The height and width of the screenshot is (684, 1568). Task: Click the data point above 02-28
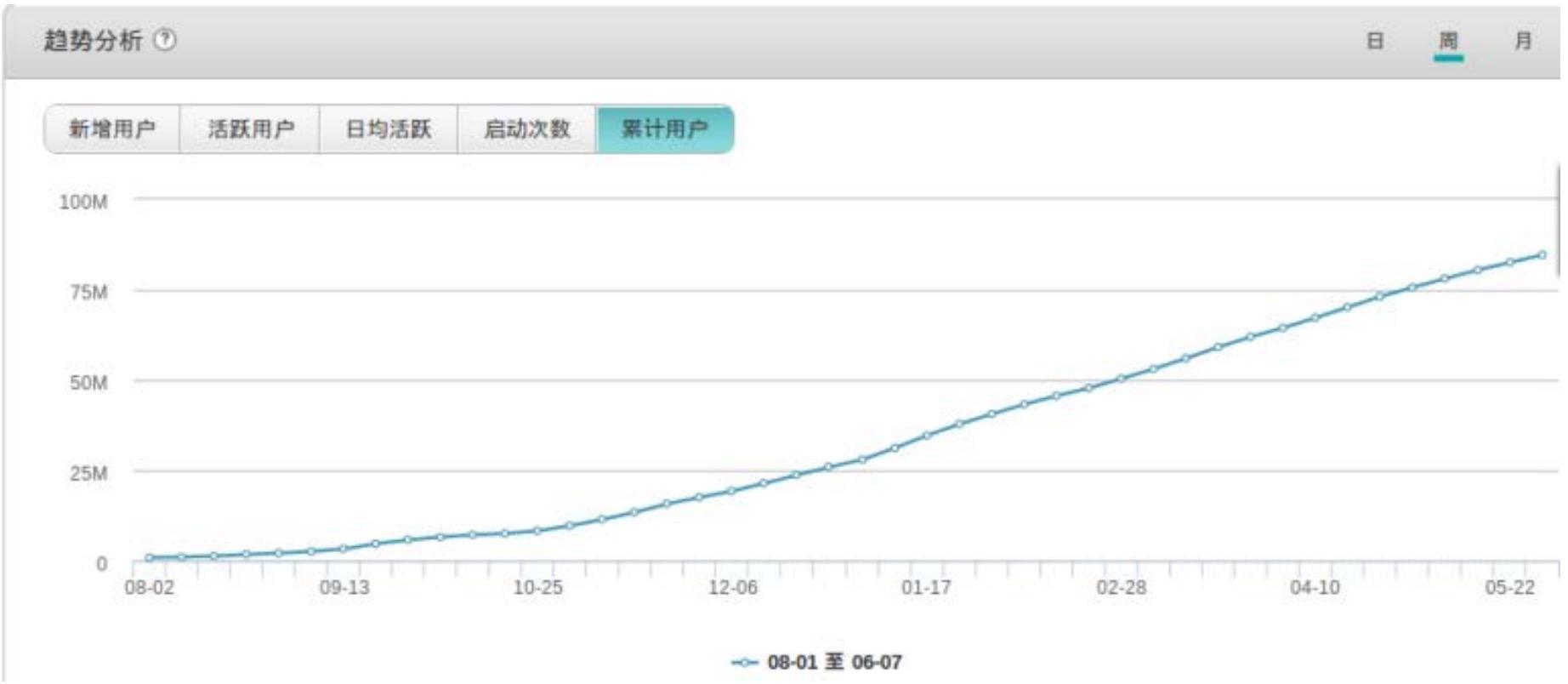pyautogui.click(x=1121, y=379)
